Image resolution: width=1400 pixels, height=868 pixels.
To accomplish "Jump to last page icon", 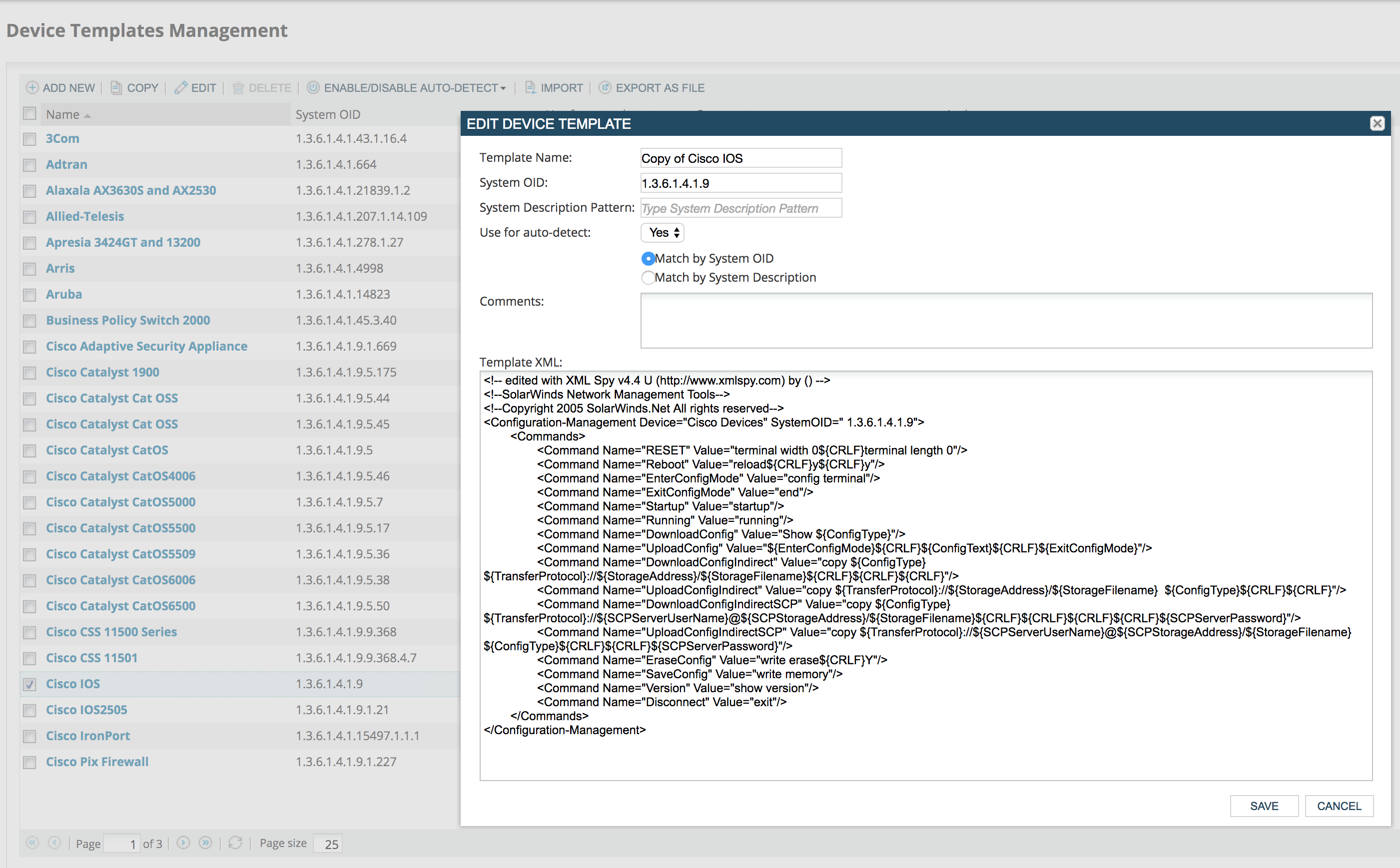I will pos(205,843).
